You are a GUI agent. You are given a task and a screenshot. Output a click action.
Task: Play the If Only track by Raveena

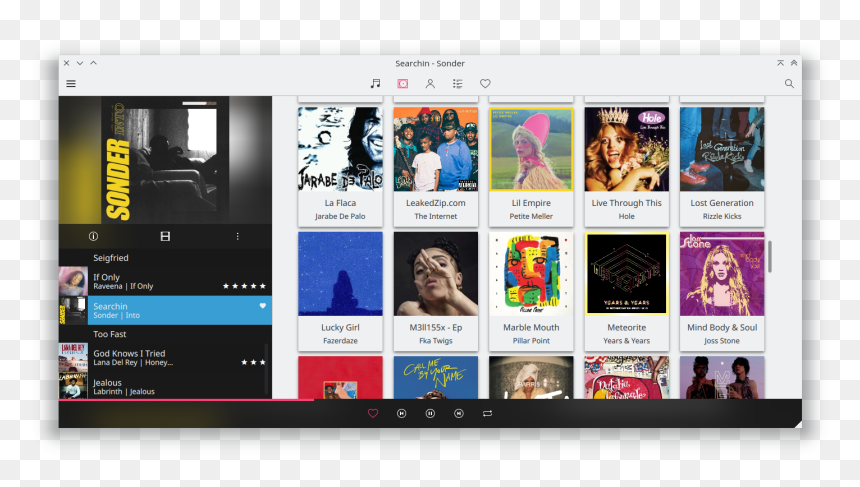click(165, 281)
